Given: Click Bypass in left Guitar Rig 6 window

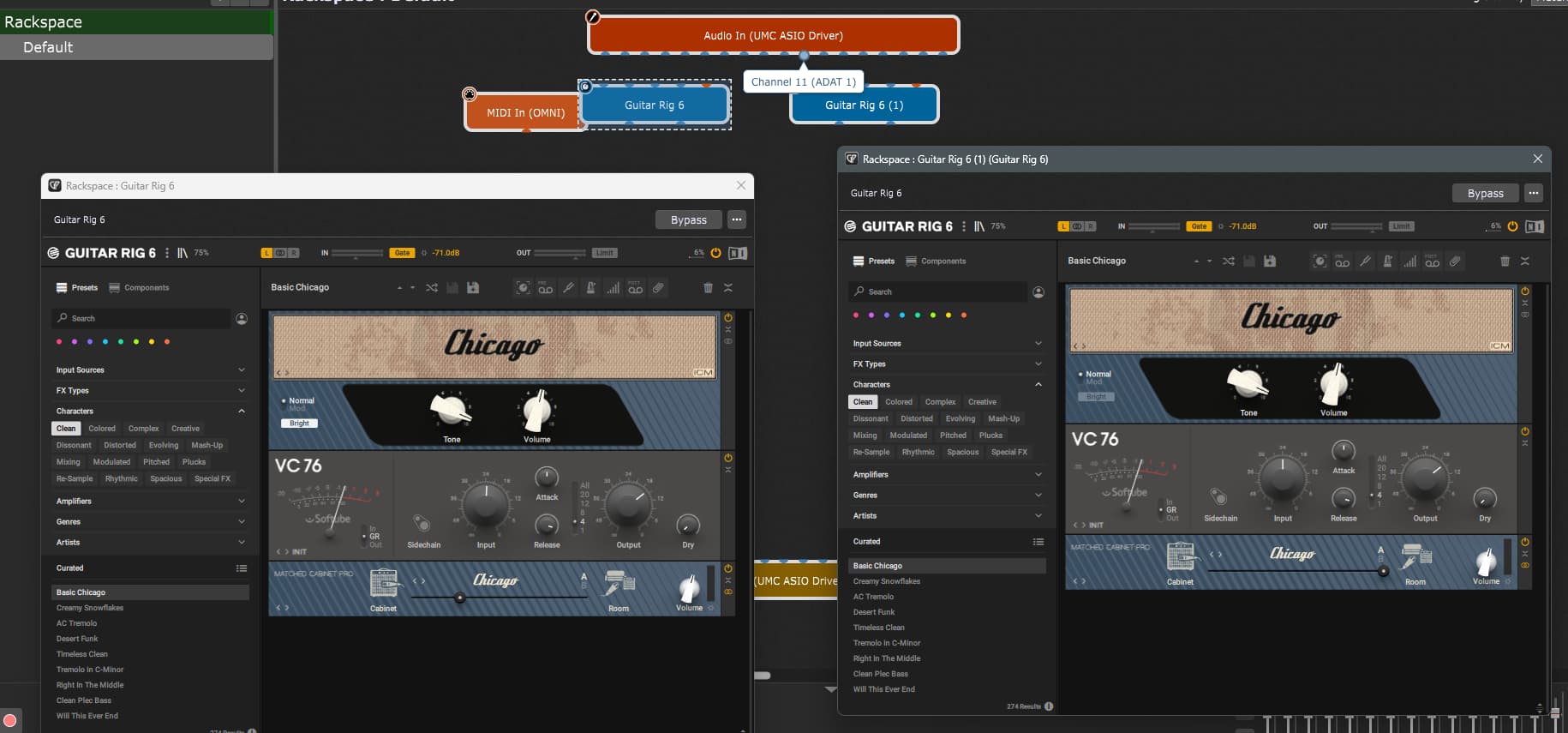Looking at the screenshot, I should (689, 220).
